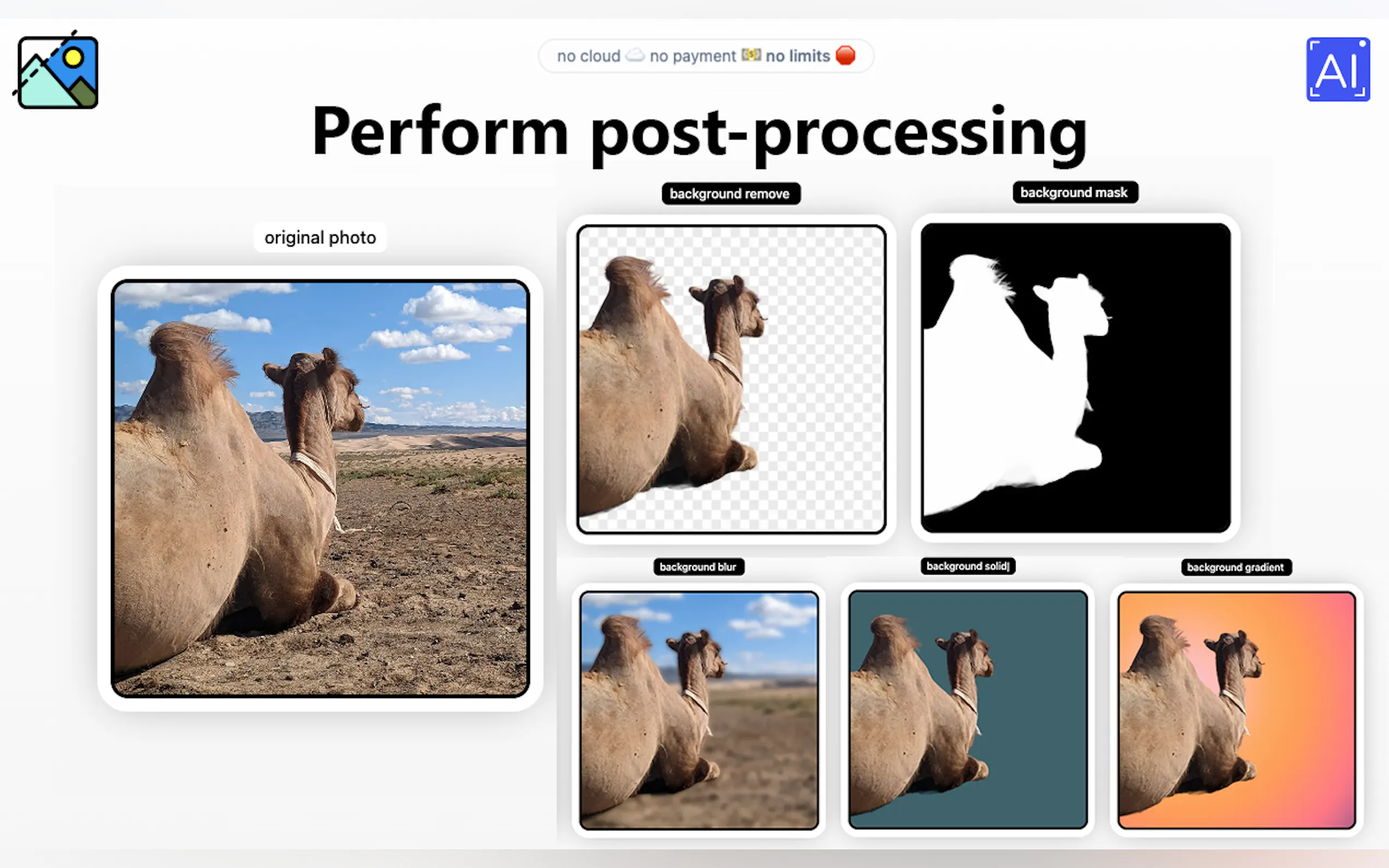Click the 'original photo' label

click(320, 238)
